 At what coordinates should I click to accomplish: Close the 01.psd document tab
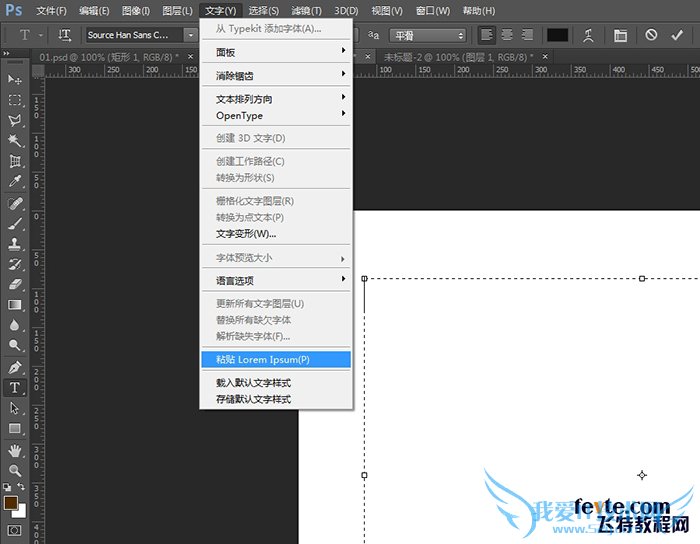191,57
